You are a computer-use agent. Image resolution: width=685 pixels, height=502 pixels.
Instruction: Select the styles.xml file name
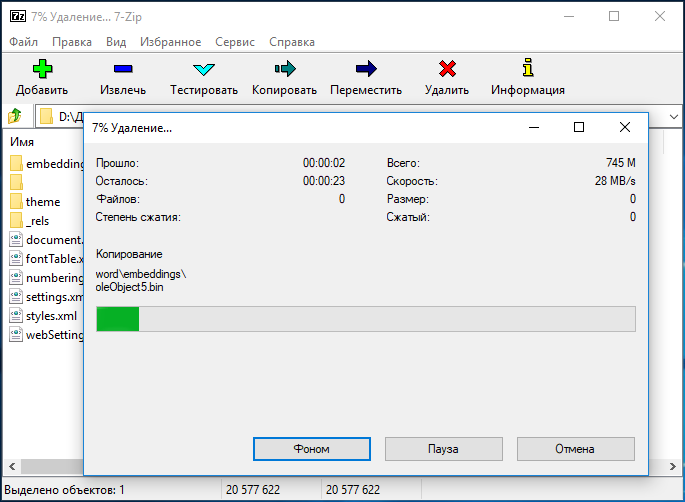[x=52, y=316]
